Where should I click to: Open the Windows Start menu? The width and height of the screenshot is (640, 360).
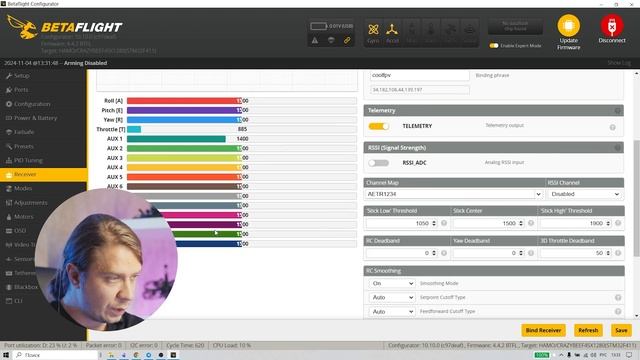click(x=6, y=355)
